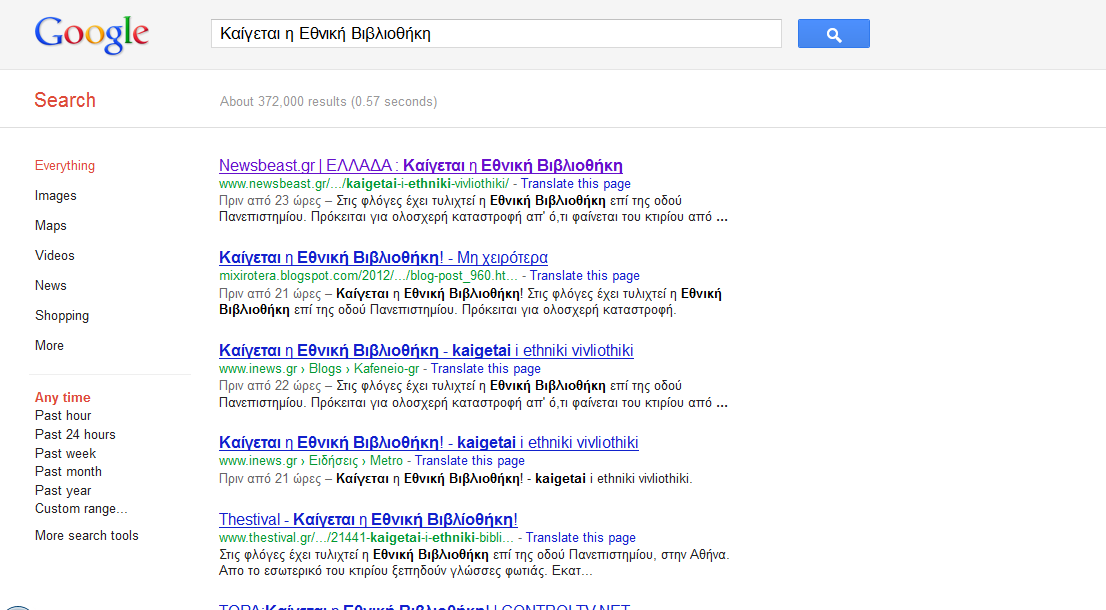Click the www.thestival.gr green URL
This screenshot has width=1106, height=610.
366,537
